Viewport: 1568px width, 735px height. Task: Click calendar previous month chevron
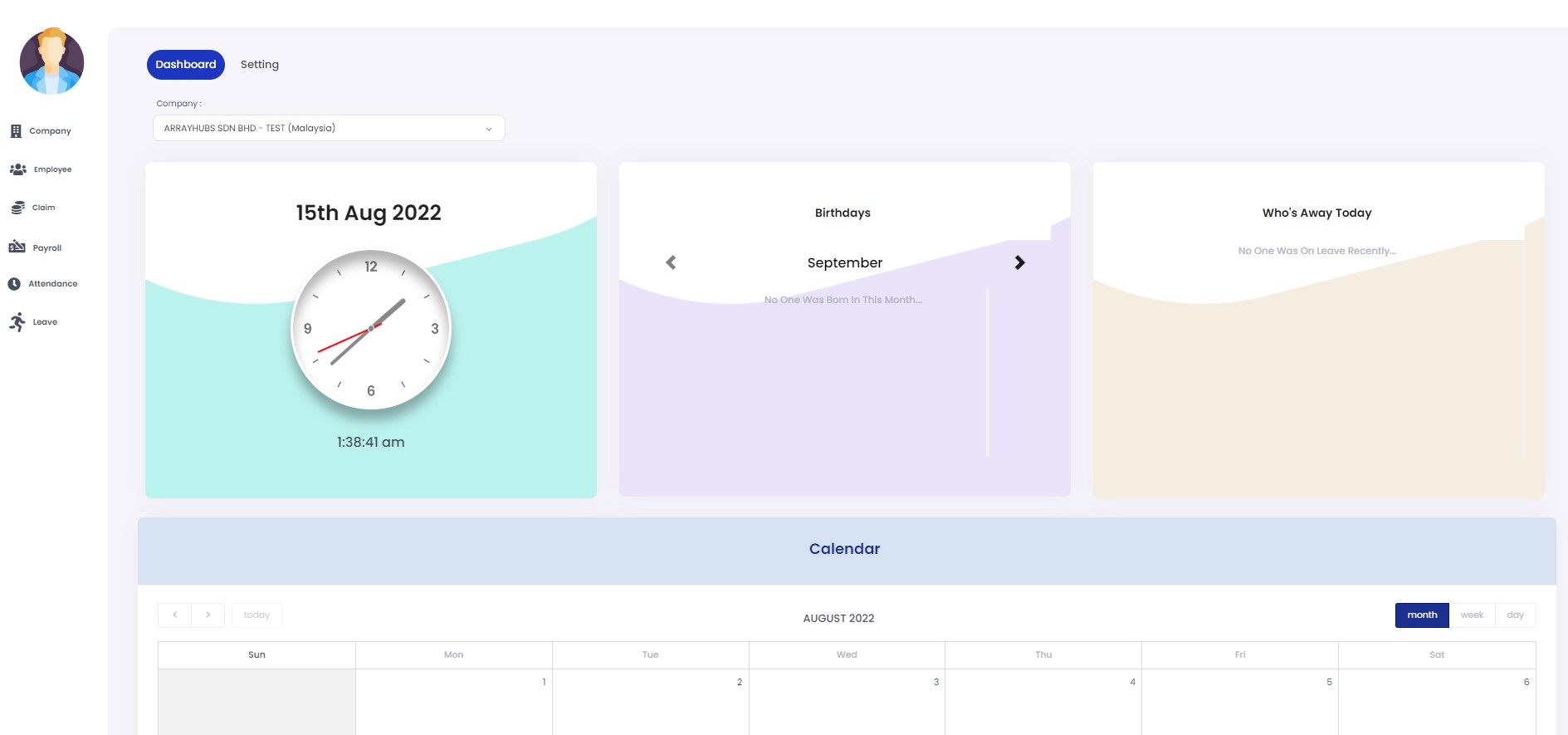(x=175, y=615)
